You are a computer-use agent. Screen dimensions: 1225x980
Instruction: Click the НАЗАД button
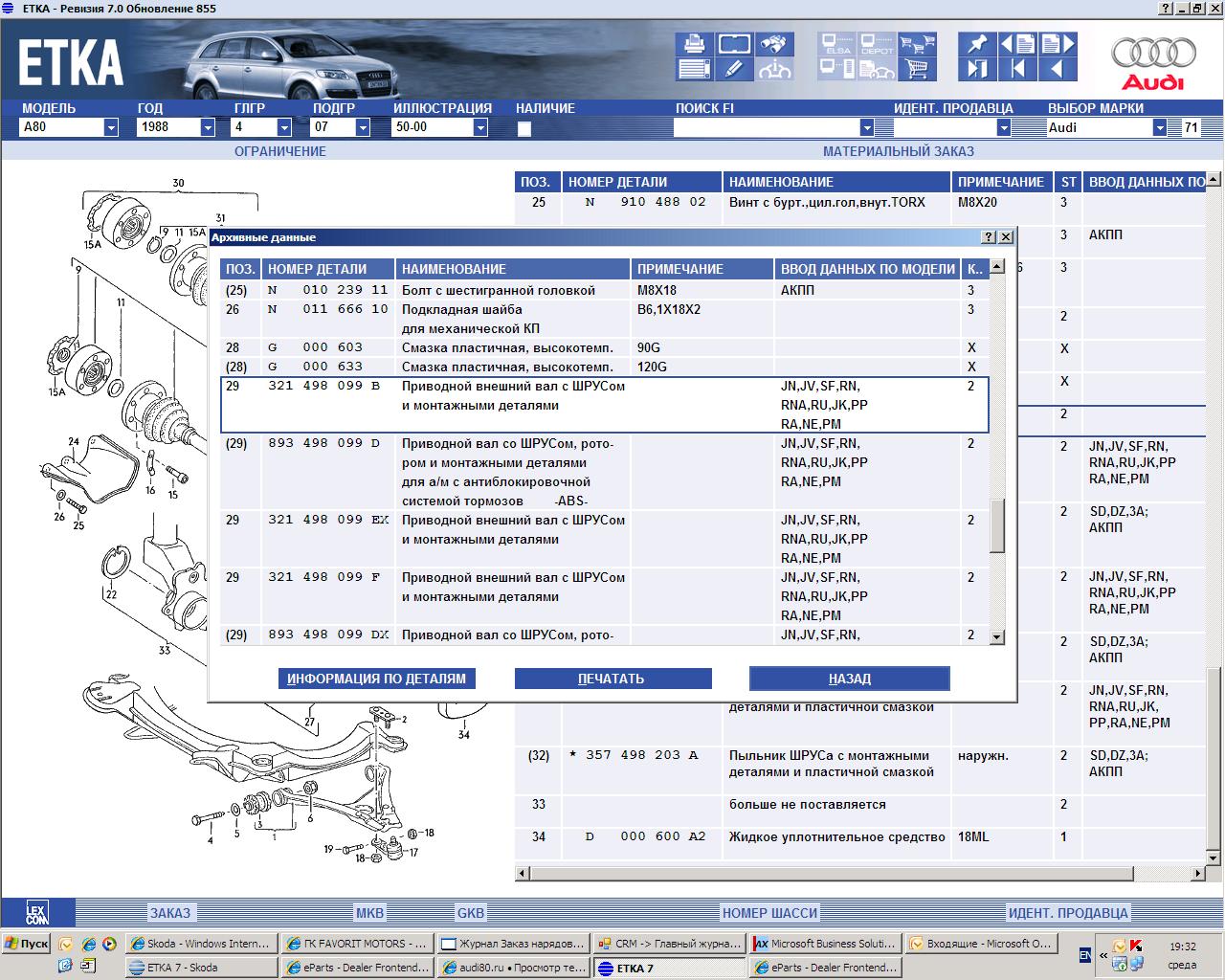(850, 679)
